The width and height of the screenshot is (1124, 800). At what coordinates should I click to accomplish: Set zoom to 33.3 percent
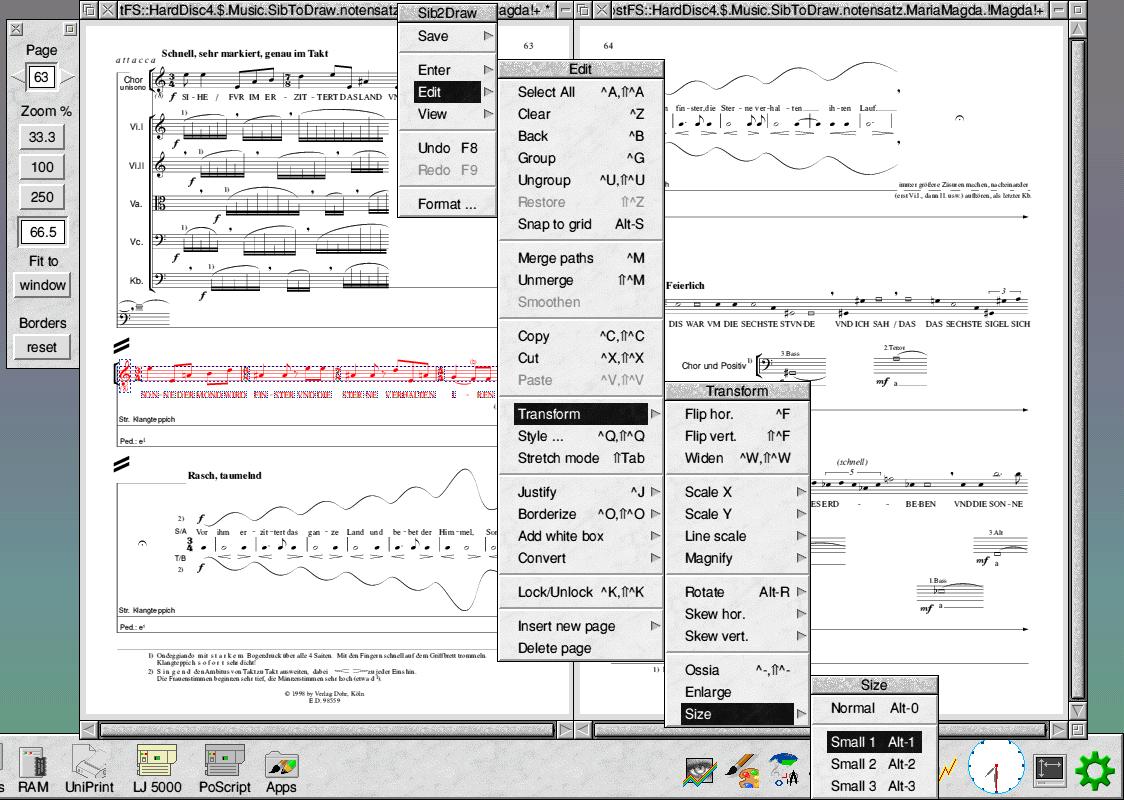tap(42, 137)
